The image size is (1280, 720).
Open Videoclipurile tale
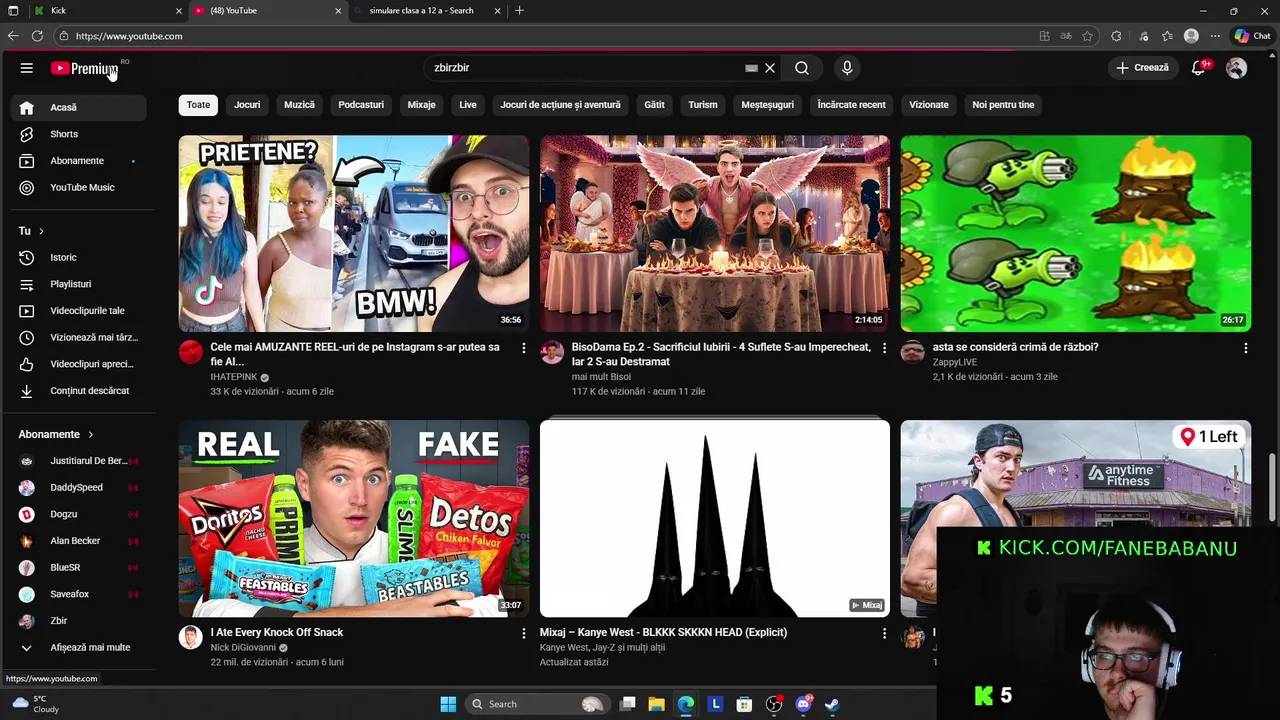pos(80,311)
